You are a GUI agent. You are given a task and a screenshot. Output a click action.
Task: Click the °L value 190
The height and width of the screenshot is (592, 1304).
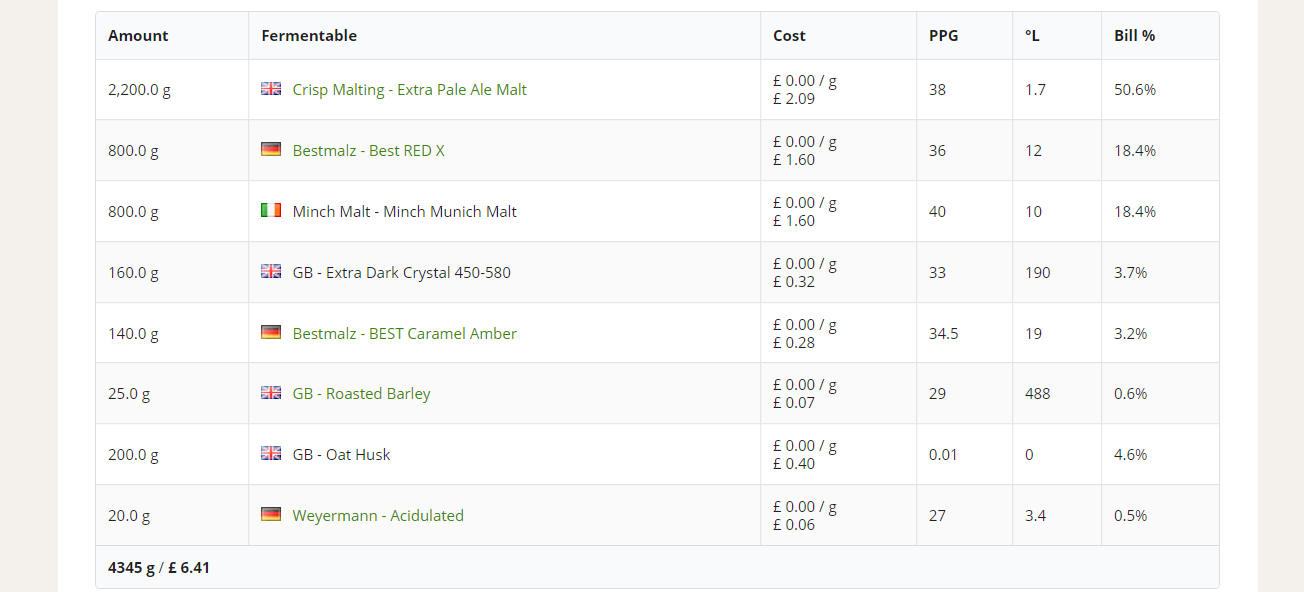[1038, 272]
